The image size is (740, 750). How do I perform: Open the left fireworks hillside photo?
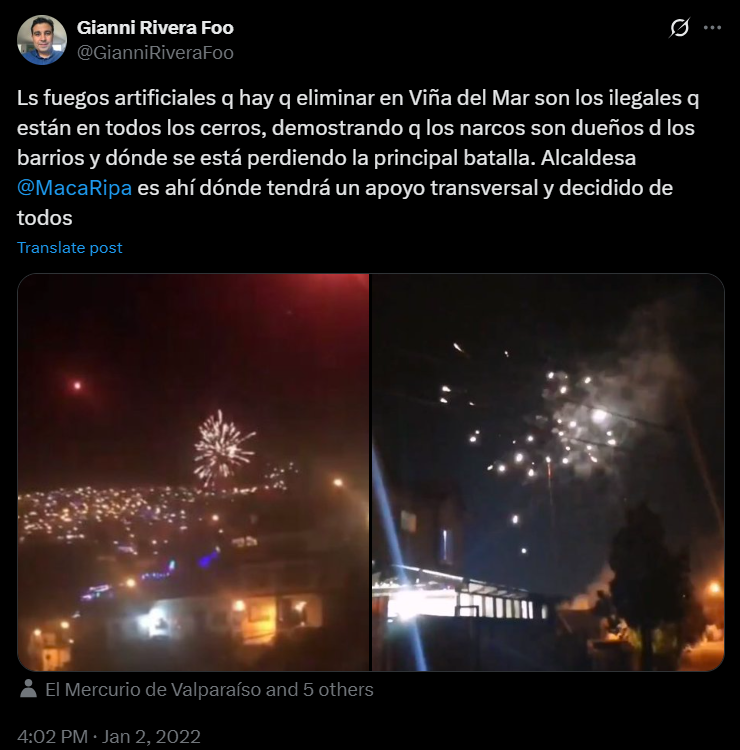coord(193,472)
